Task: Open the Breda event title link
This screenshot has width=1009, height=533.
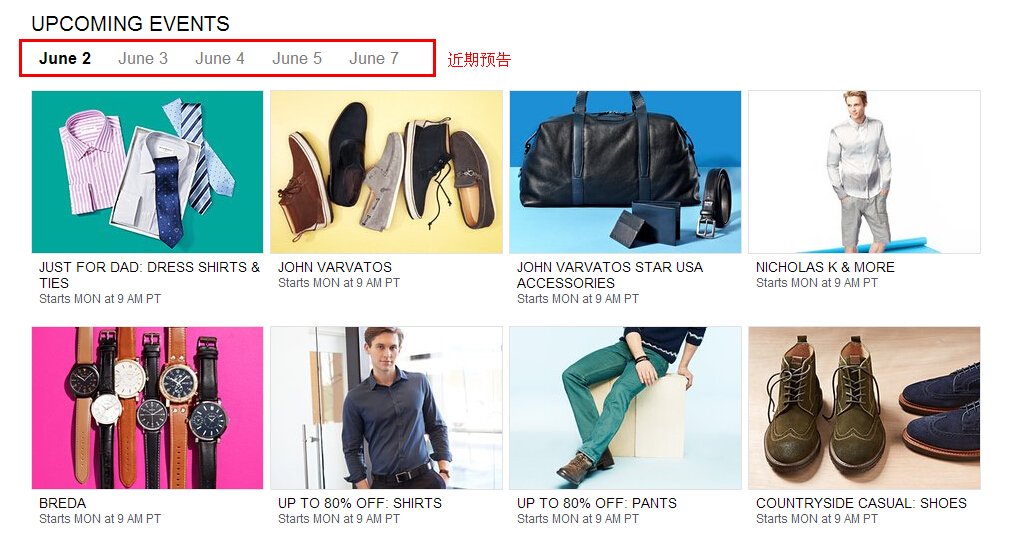Action: pyautogui.click(x=62, y=503)
